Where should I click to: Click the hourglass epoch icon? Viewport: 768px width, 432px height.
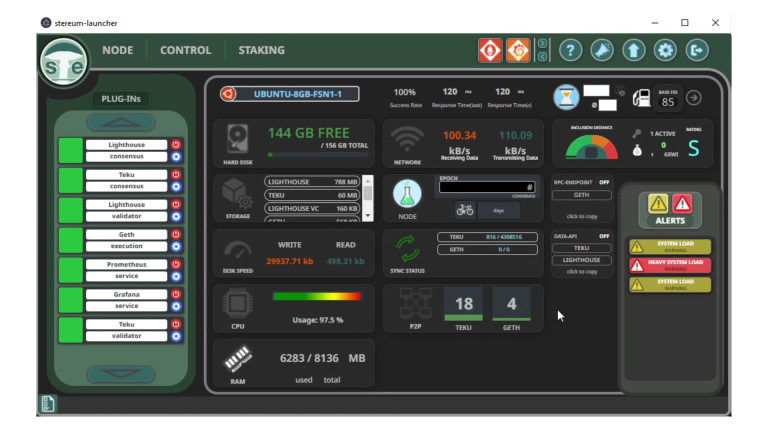tap(566, 97)
